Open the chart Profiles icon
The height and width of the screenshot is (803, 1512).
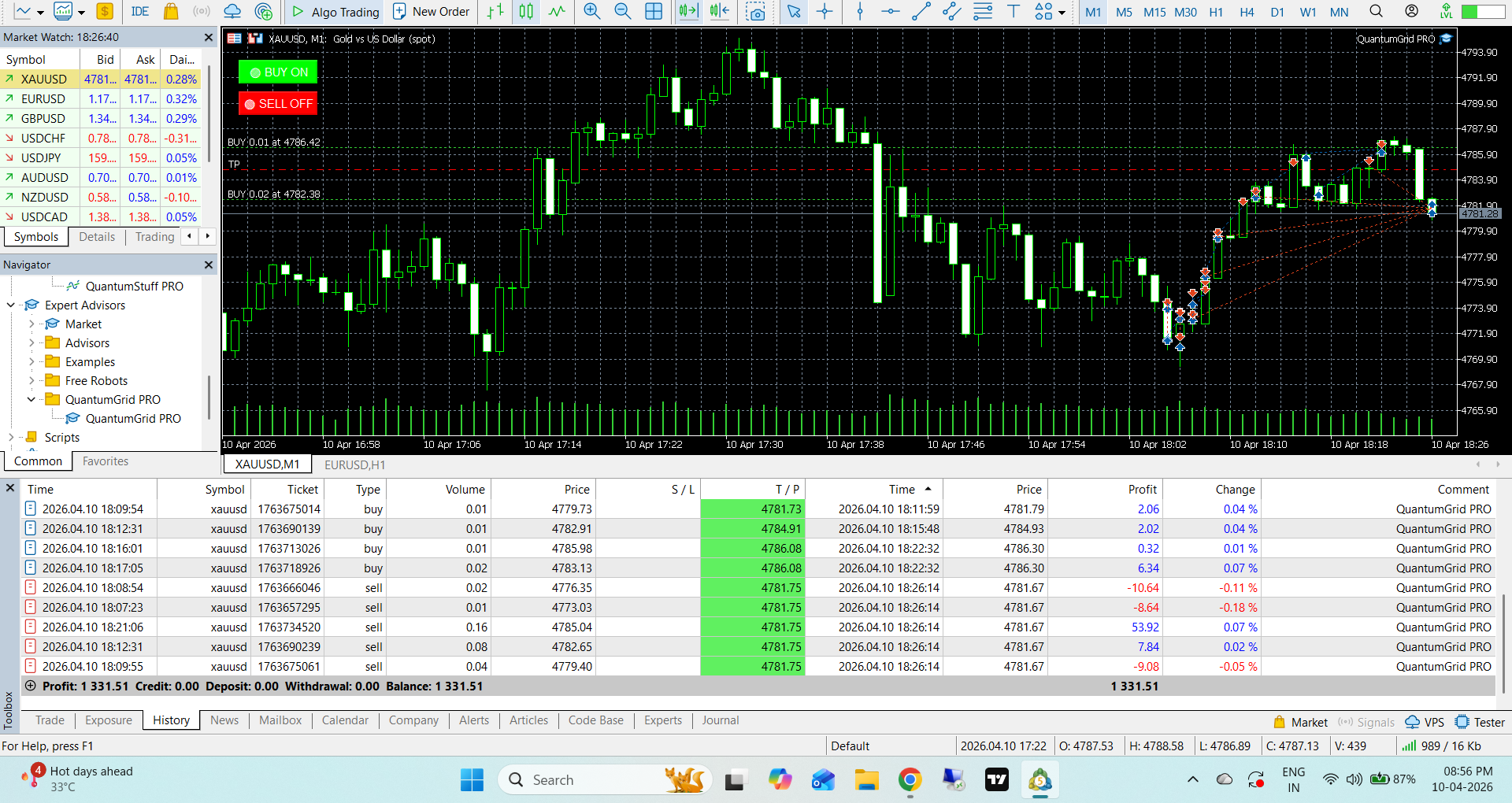(63, 11)
